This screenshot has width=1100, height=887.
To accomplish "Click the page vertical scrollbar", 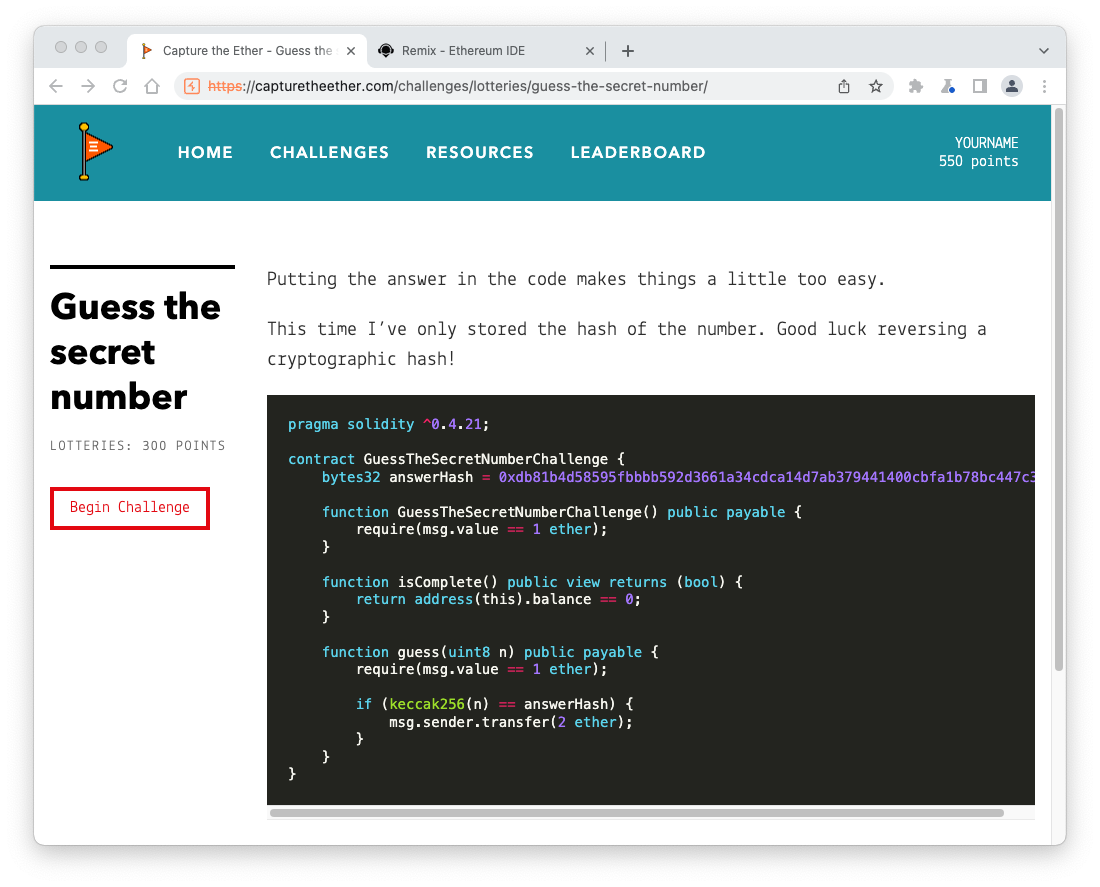I will pos(1059,389).
